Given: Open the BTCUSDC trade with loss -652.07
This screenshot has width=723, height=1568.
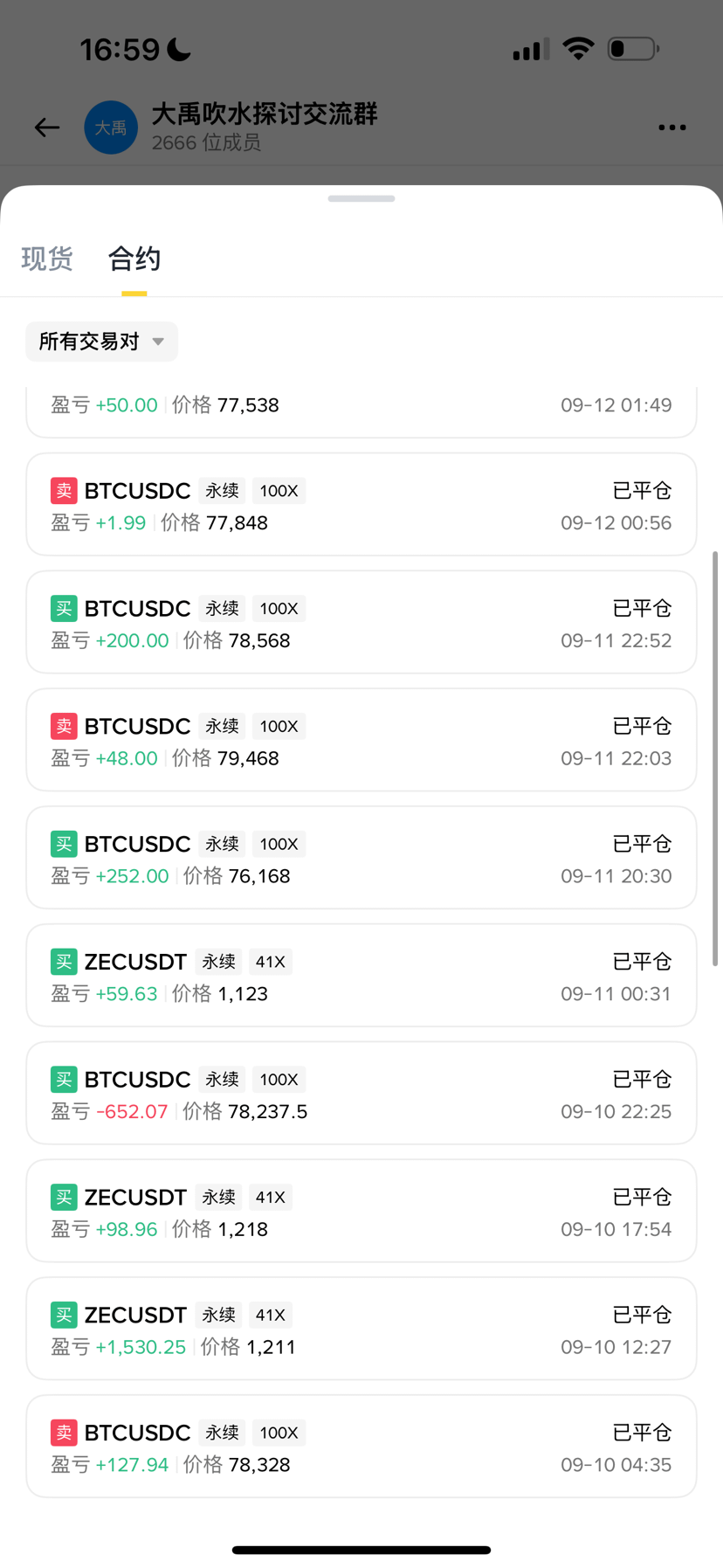Looking at the screenshot, I should tap(361, 1093).
